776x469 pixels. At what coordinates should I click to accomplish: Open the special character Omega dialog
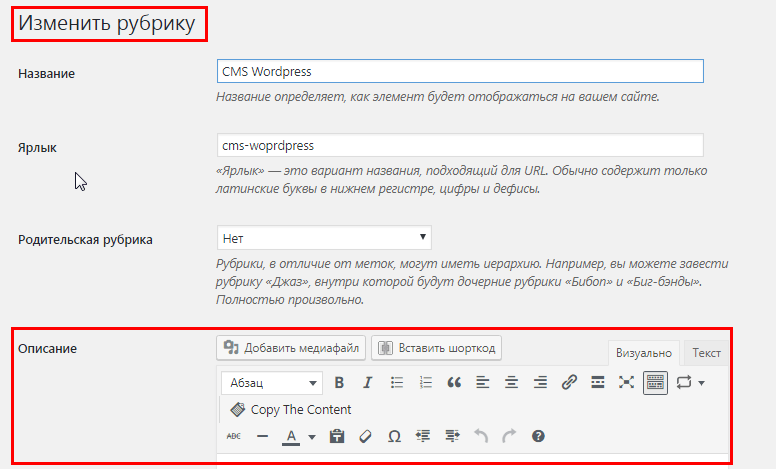click(394, 436)
